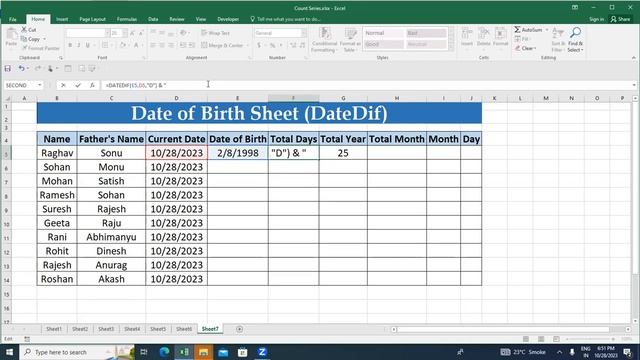Click the Redo arrow icon
The width and height of the screenshot is (640, 360).
click(38, 69)
